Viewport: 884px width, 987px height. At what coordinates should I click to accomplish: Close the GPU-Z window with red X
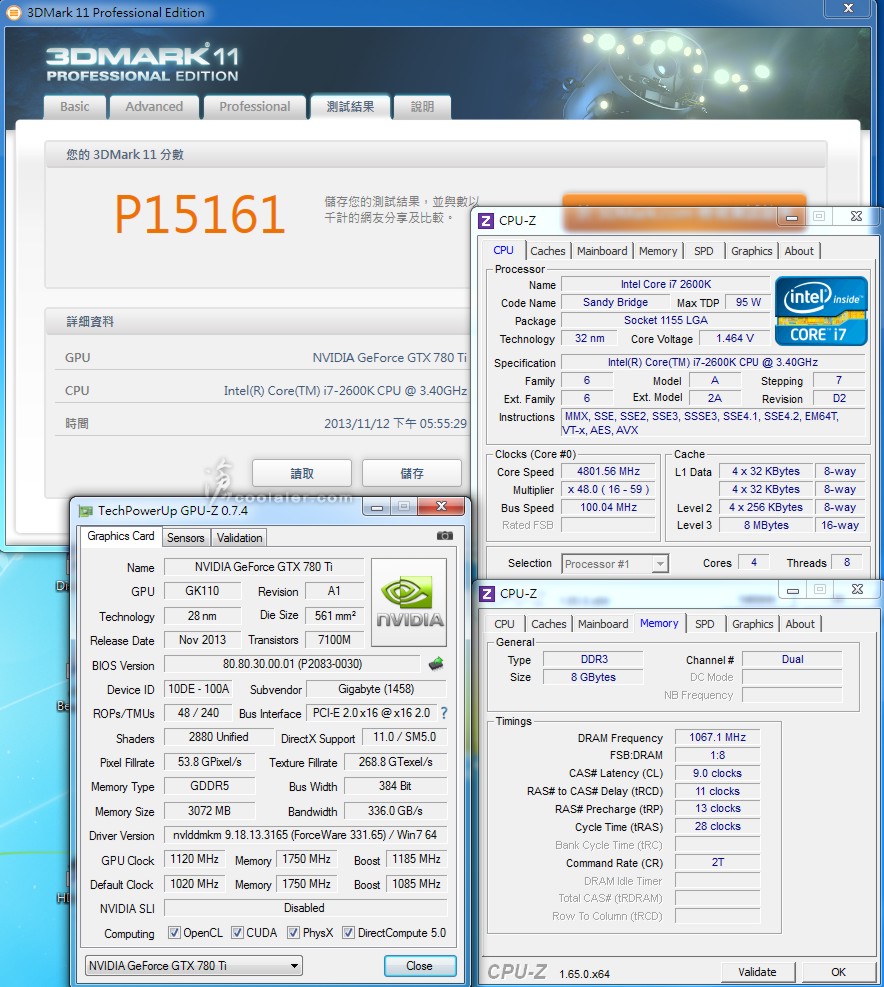(441, 506)
